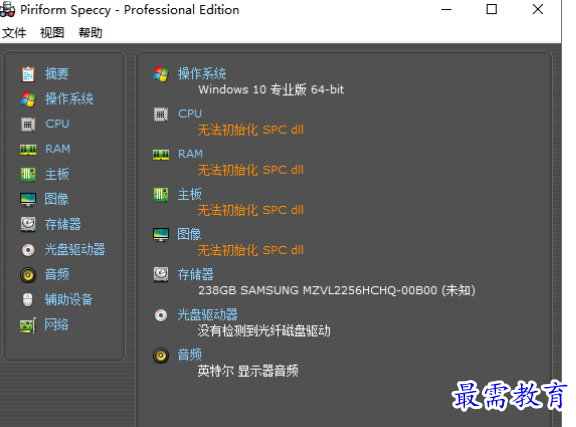Click the 辅助设备 mouse icon in sidebar
The width and height of the screenshot is (576, 427).
(28, 299)
